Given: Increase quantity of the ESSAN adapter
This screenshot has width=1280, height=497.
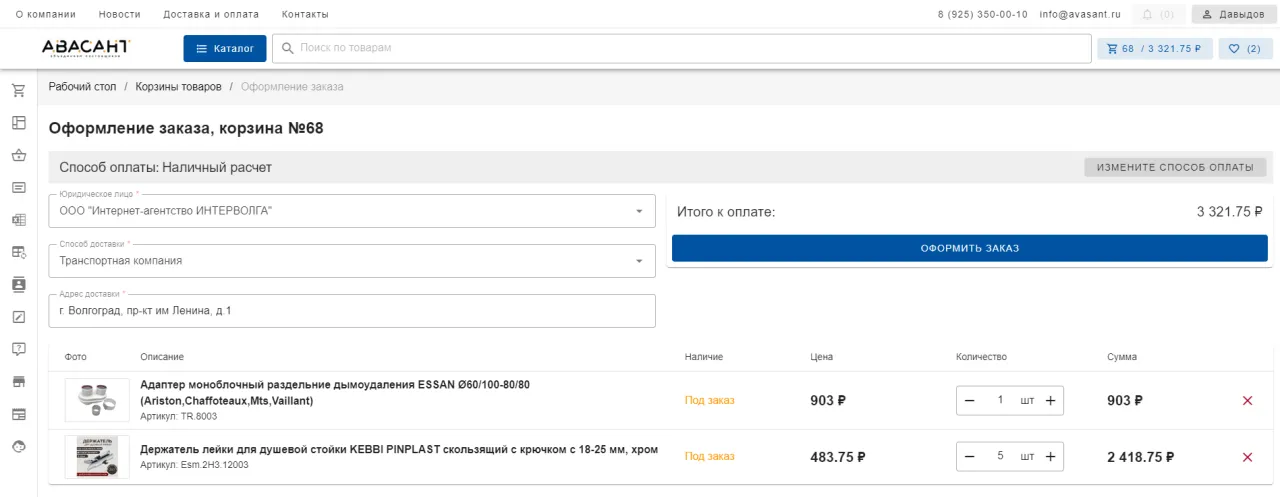Looking at the screenshot, I should (x=1050, y=401).
